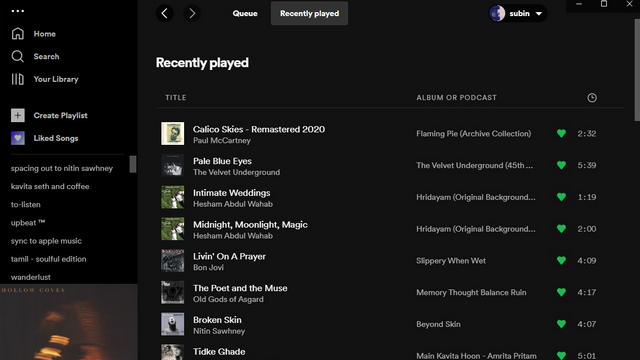This screenshot has height=360, width=640.
Task: Open the Hollow Coves now-playing cover art
Action: coord(69,322)
